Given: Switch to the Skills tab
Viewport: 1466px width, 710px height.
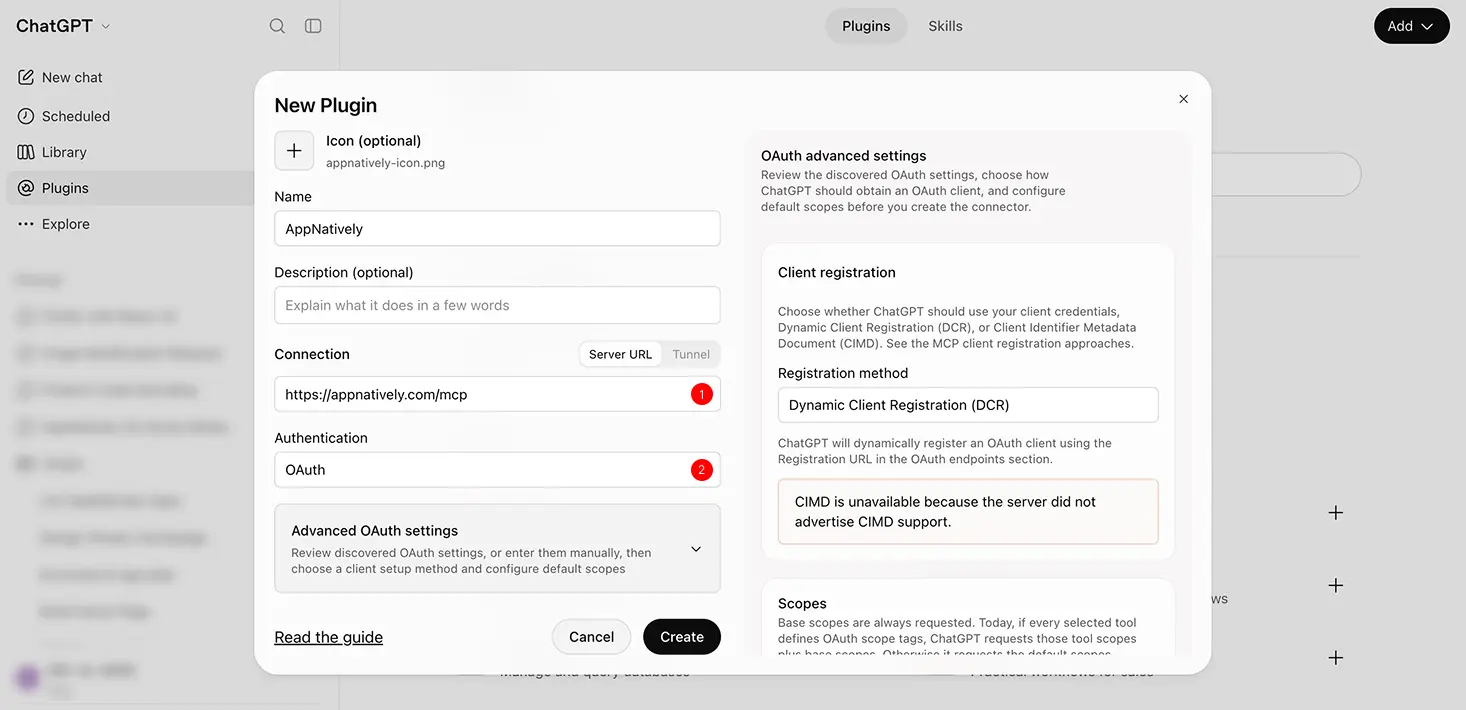Looking at the screenshot, I should pyautogui.click(x=945, y=26).
